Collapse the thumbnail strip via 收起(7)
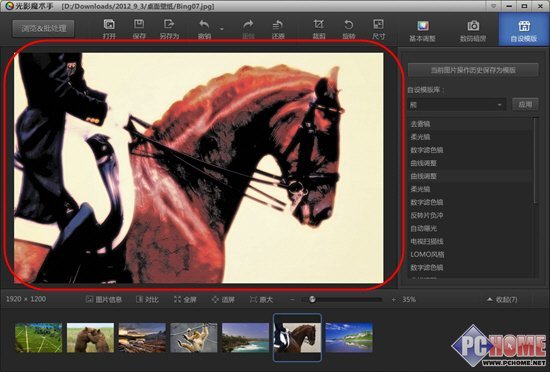 tap(502, 299)
